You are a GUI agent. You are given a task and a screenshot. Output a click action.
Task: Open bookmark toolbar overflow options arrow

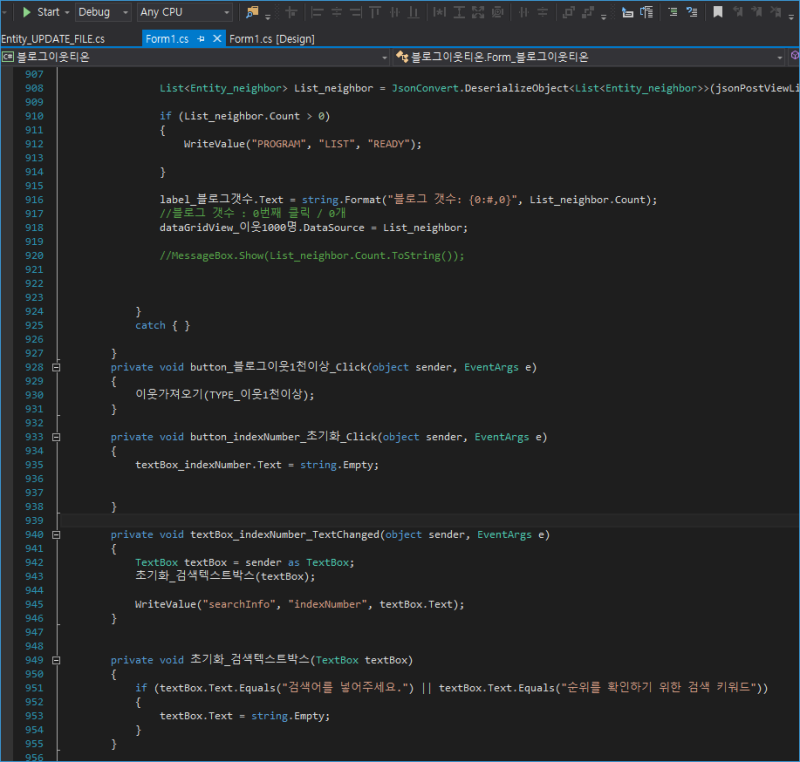[x=791, y=17]
